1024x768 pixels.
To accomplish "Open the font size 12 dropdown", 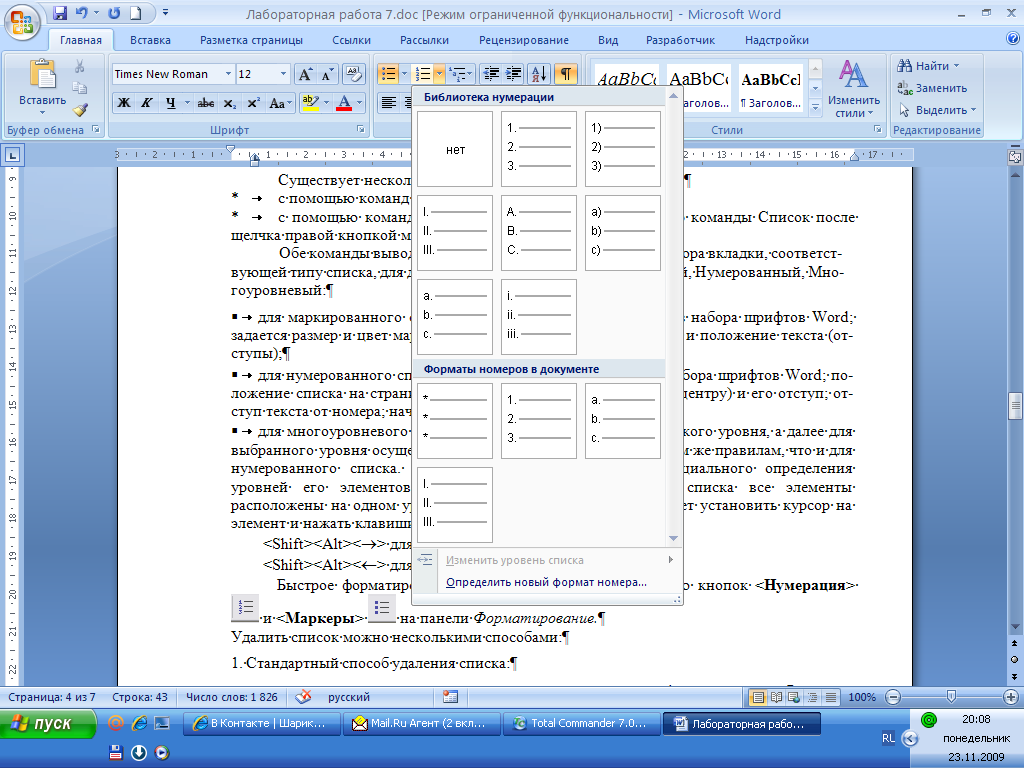I will pos(283,74).
